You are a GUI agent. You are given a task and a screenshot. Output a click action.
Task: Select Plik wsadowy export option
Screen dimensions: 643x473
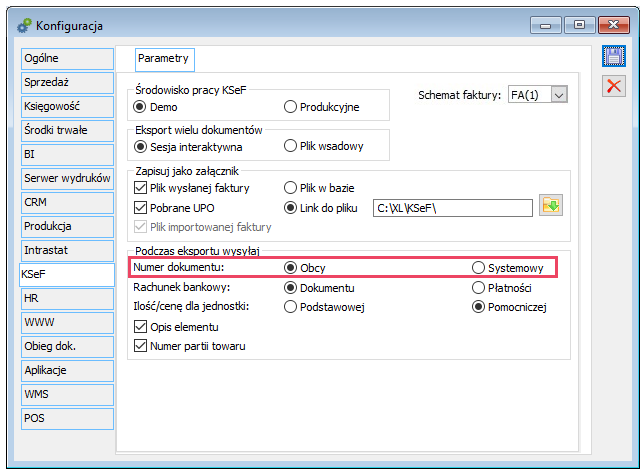(x=290, y=146)
